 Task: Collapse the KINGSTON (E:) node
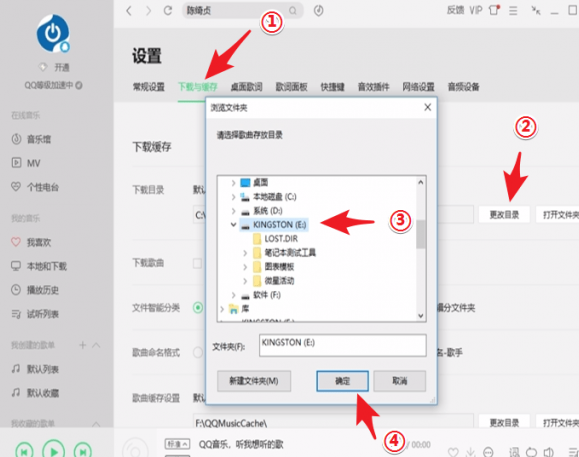[x=233, y=225]
